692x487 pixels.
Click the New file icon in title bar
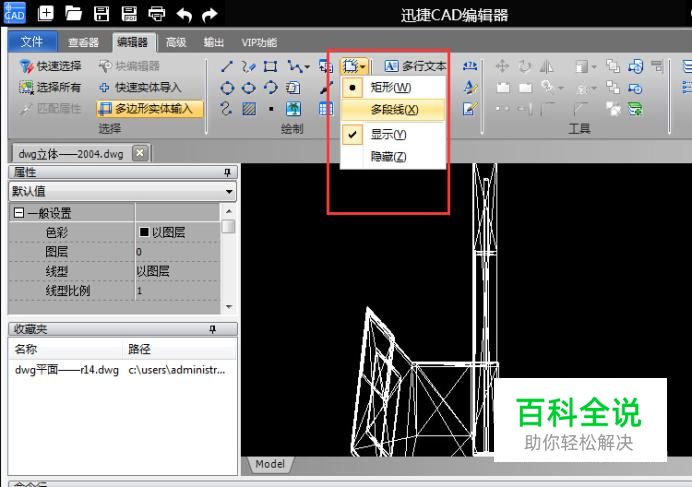pos(45,14)
